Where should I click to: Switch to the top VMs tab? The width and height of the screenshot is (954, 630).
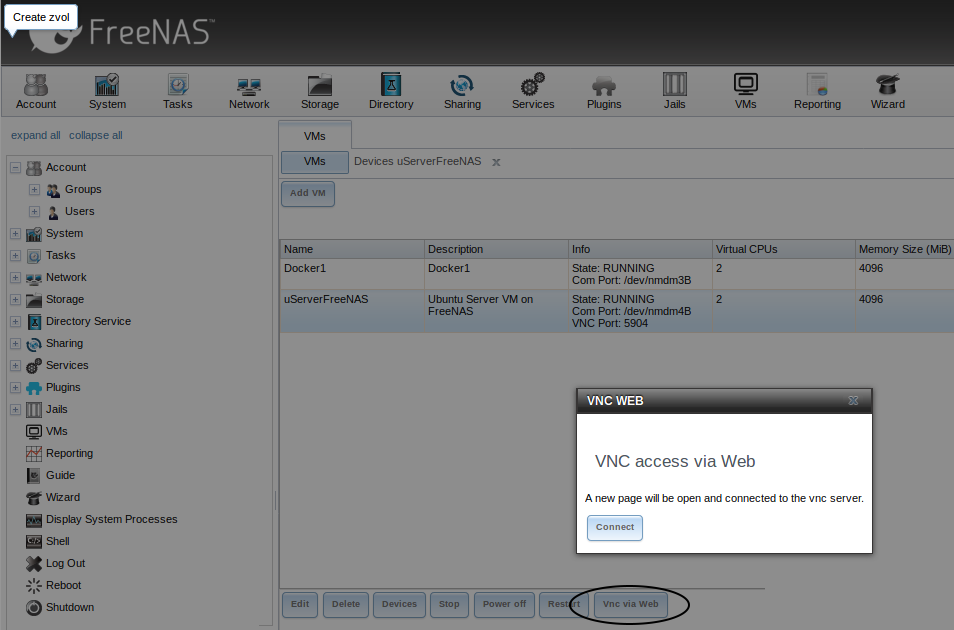(315, 136)
